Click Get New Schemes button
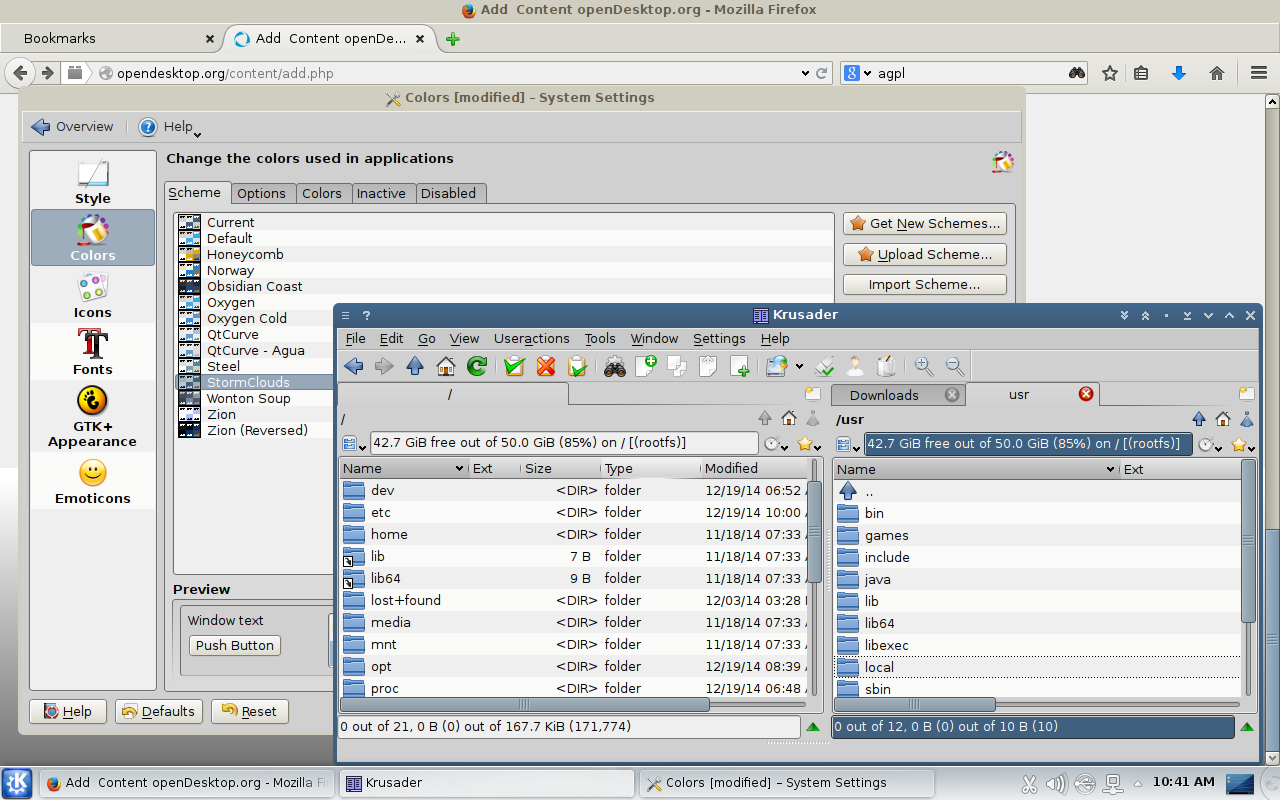 [925, 223]
